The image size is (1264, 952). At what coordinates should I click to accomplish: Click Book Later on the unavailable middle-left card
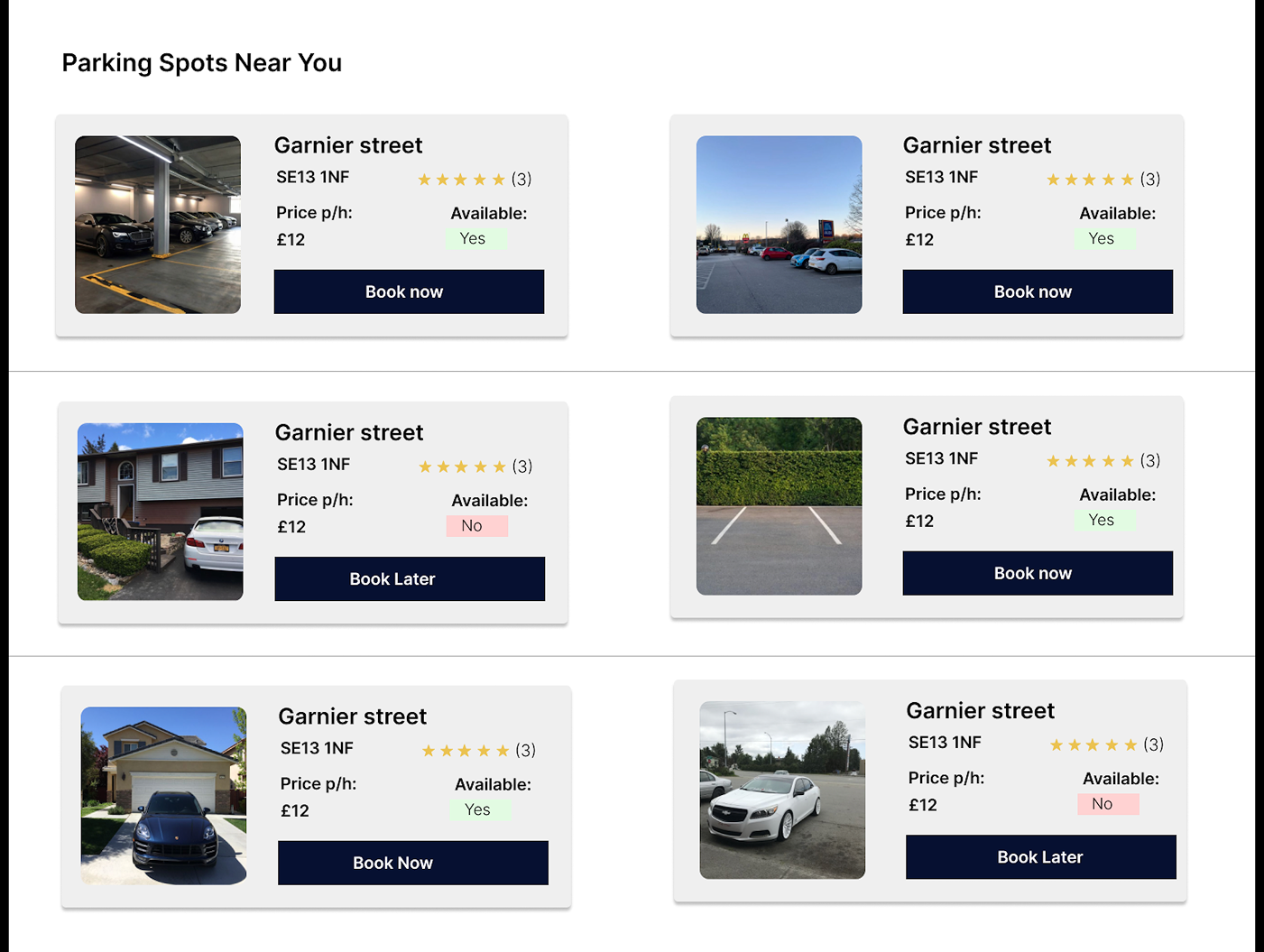(409, 578)
